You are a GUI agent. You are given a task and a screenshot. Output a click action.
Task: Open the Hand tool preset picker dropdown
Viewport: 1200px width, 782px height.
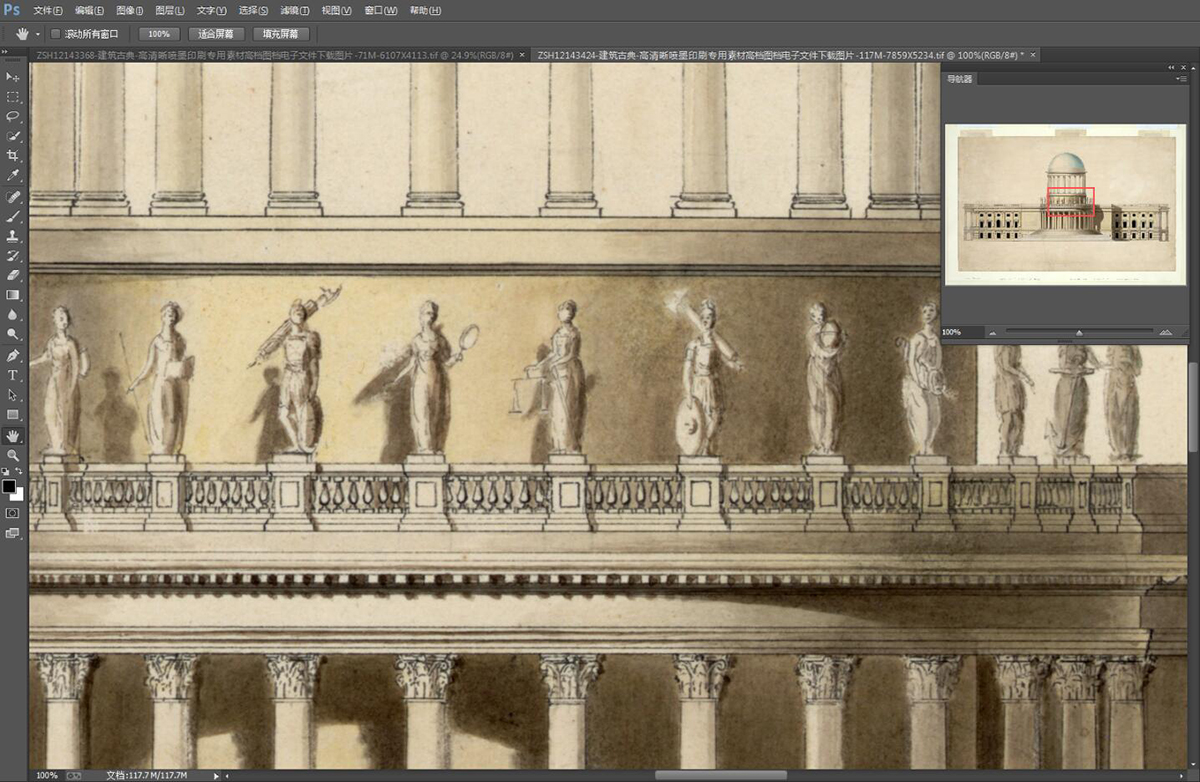click(37, 34)
